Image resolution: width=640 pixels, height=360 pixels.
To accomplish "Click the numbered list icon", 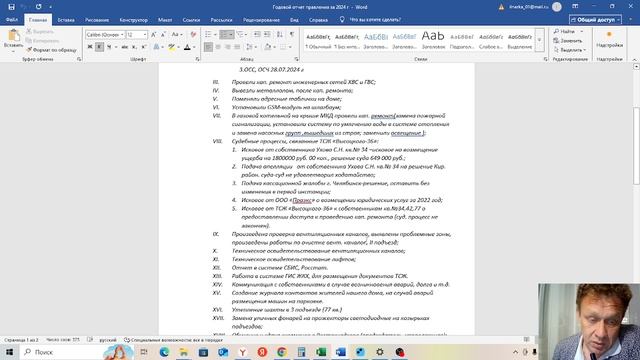I will 224,34.
